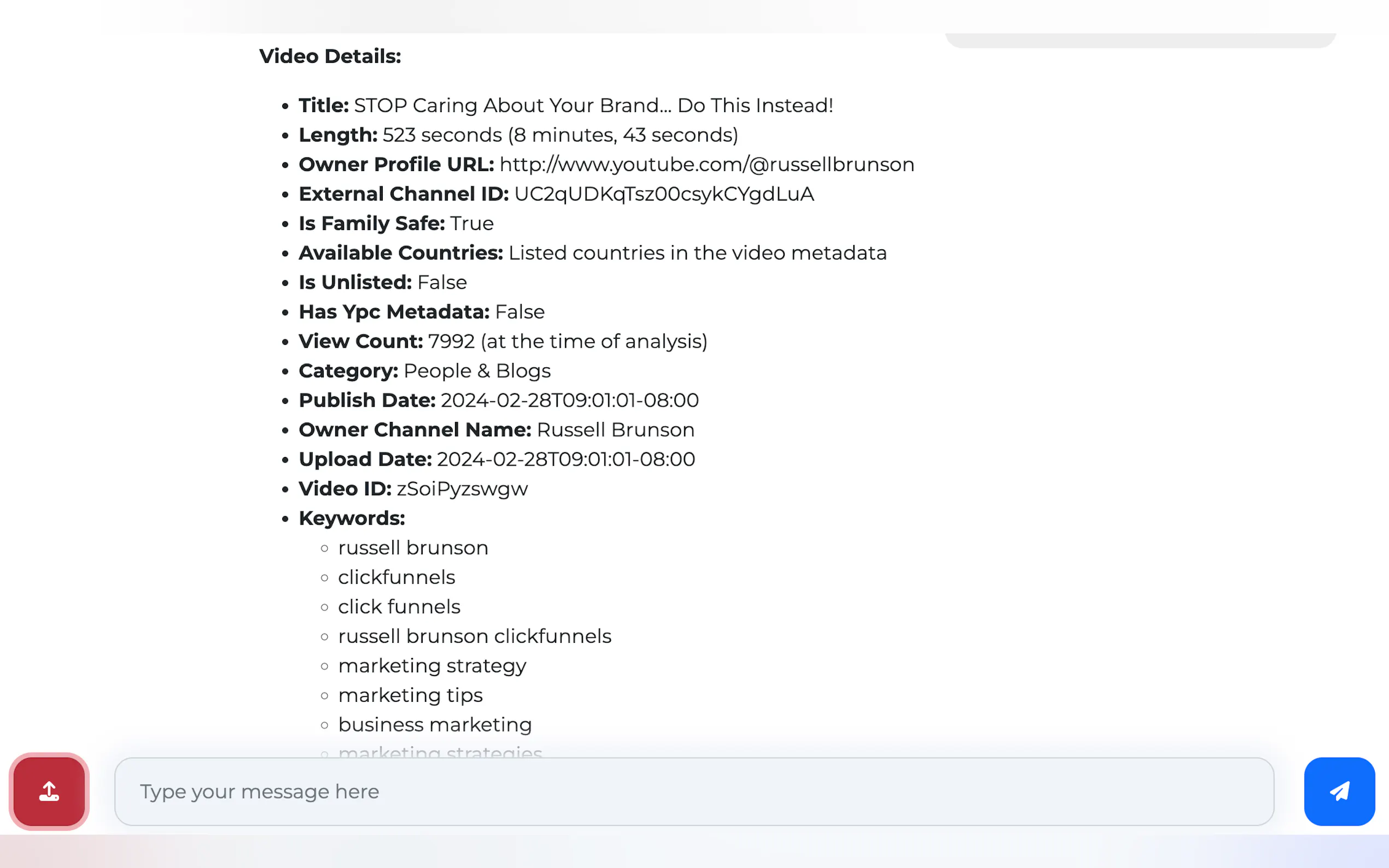The width and height of the screenshot is (1389, 868).
Task: Open the russellbrunson YouTube profile URL
Action: [707, 165]
